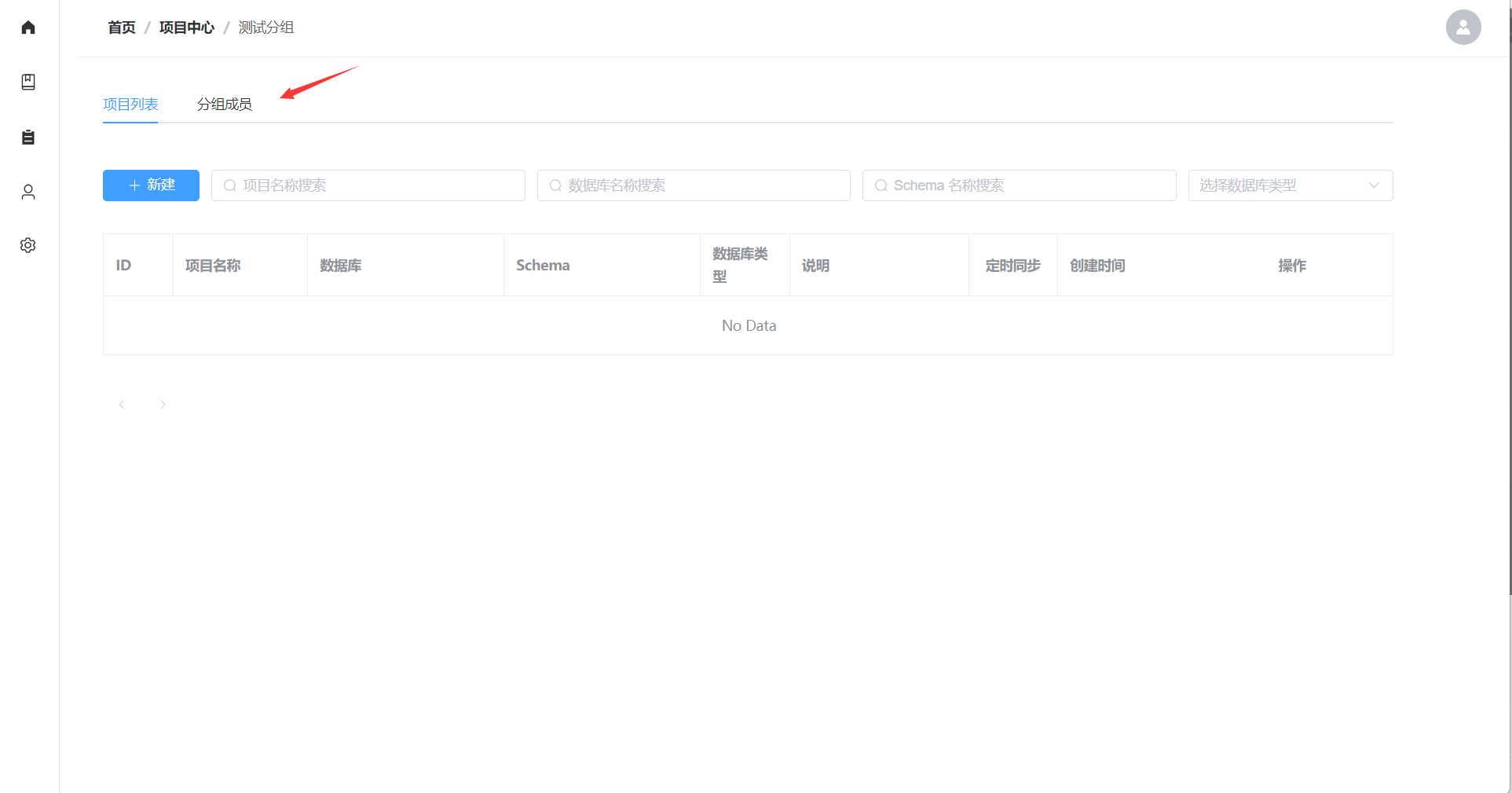Click the user avatar at top right
This screenshot has width=1512, height=793.
pos(1463,28)
